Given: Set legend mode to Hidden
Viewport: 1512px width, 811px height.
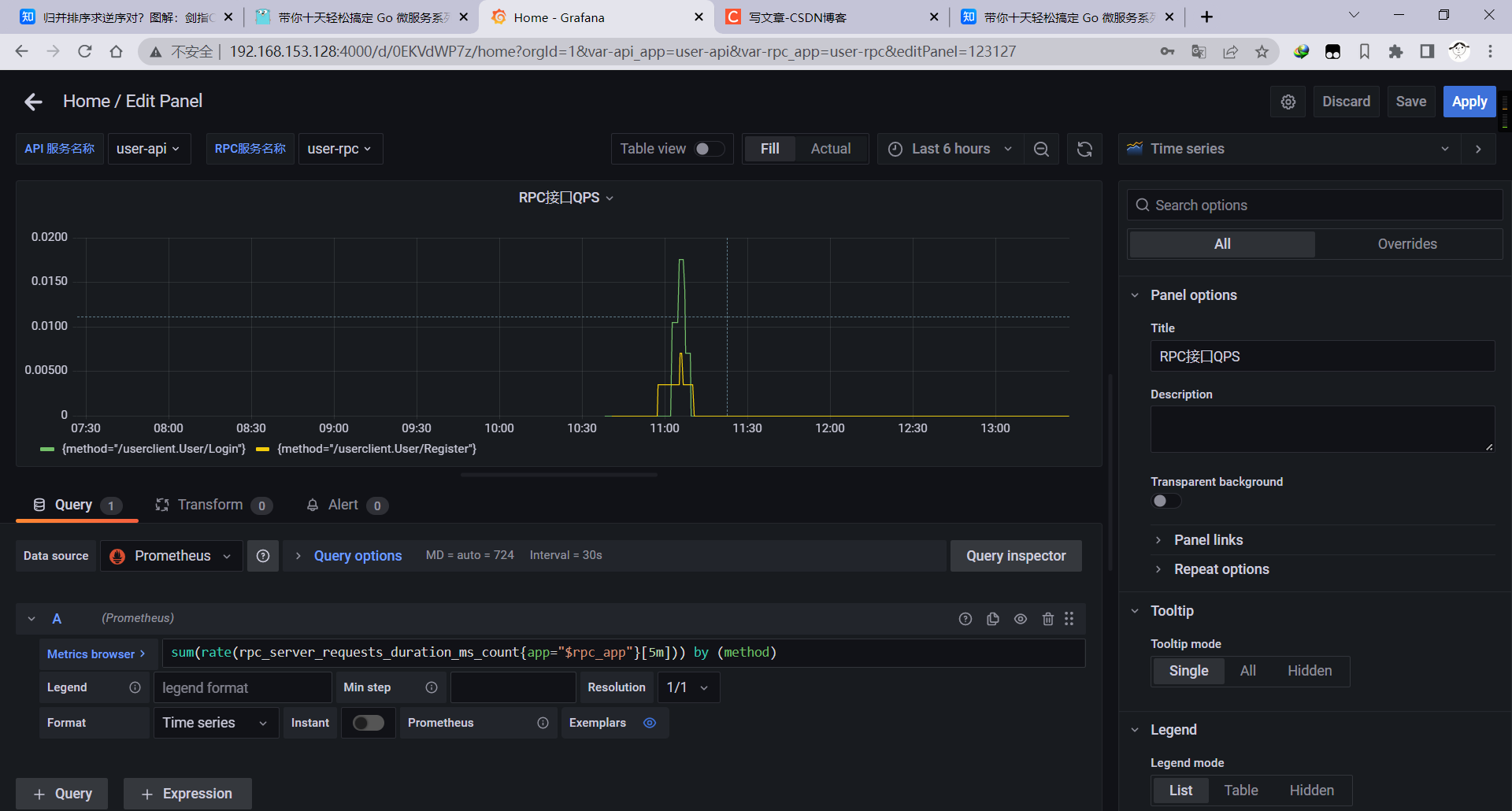Looking at the screenshot, I should 1311,791.
